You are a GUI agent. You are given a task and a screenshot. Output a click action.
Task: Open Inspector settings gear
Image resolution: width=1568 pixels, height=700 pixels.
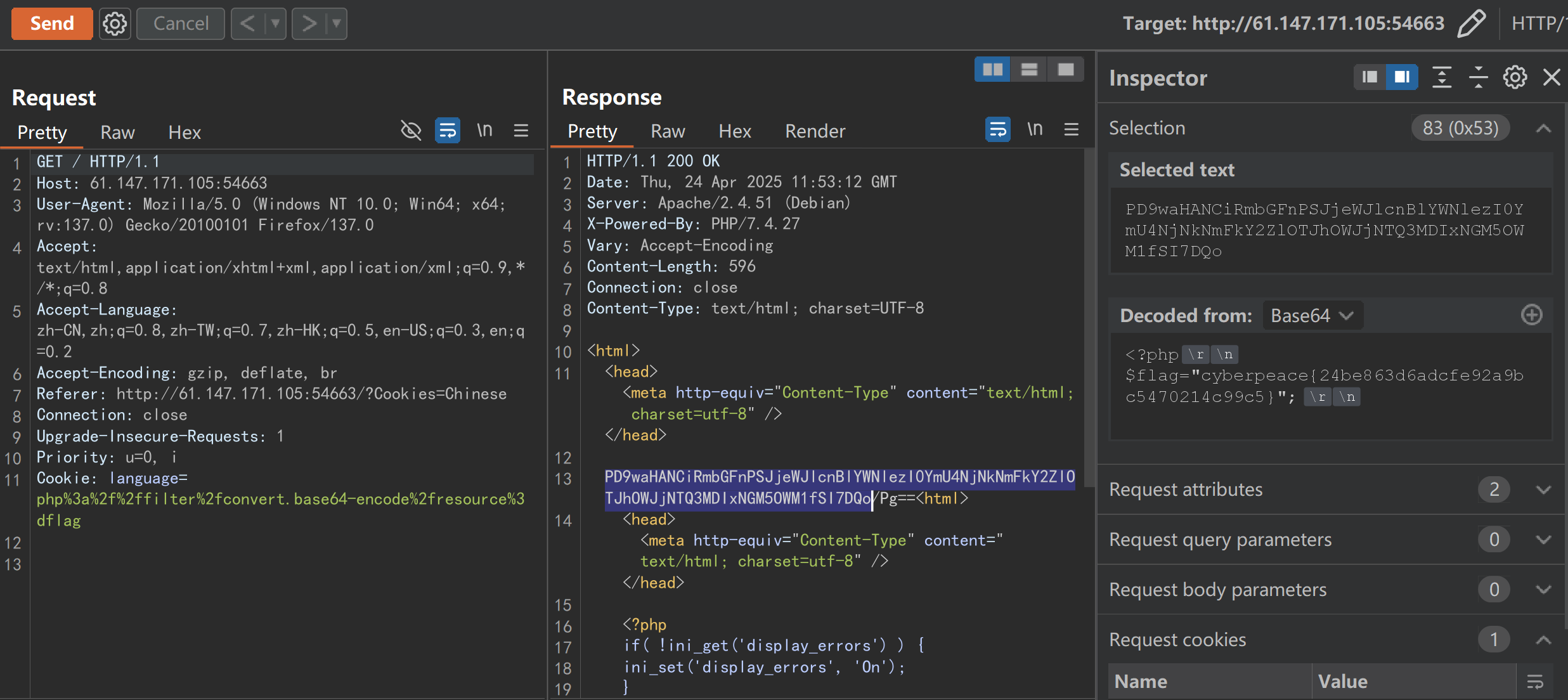coord(1515,77)
